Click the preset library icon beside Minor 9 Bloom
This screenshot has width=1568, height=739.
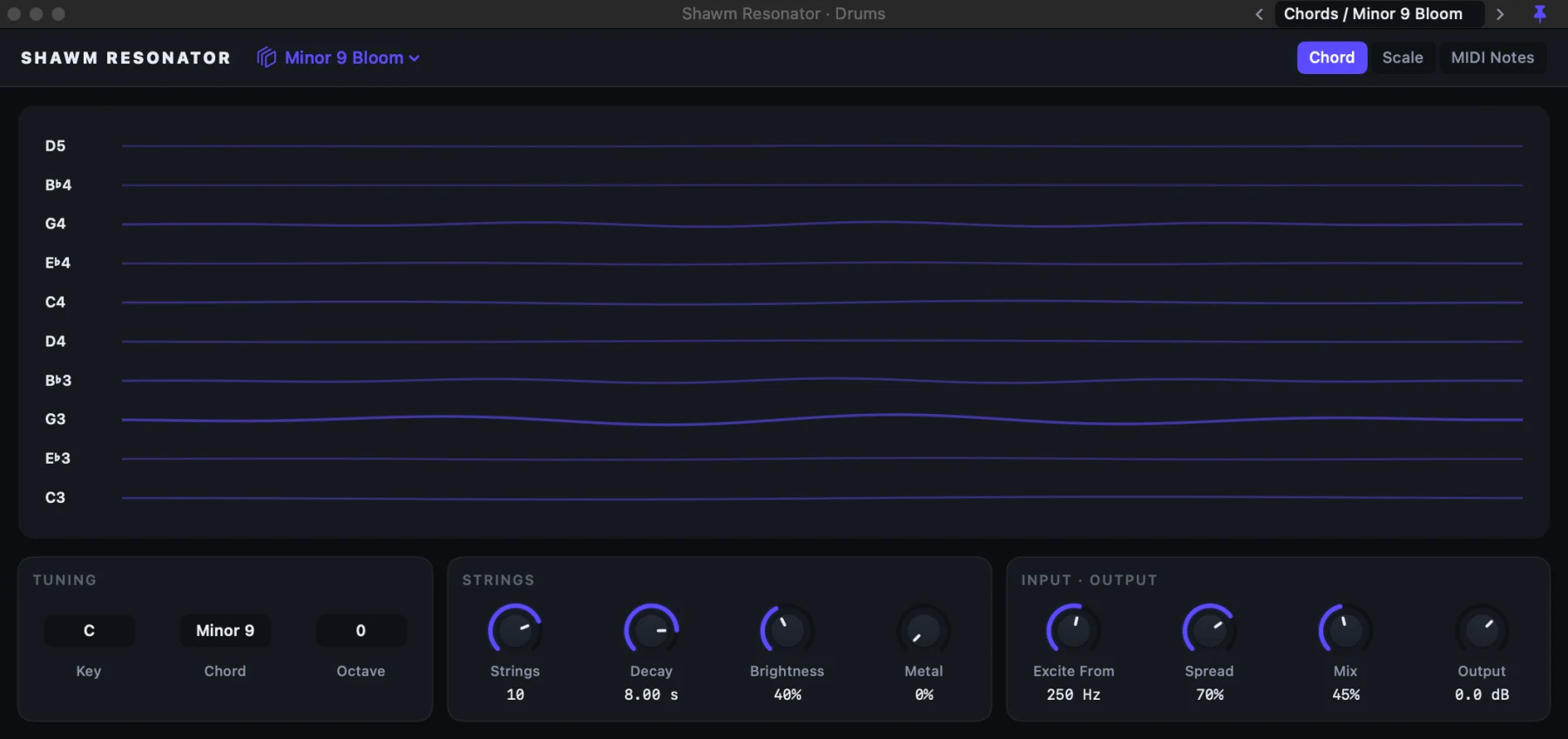[266, 58]
